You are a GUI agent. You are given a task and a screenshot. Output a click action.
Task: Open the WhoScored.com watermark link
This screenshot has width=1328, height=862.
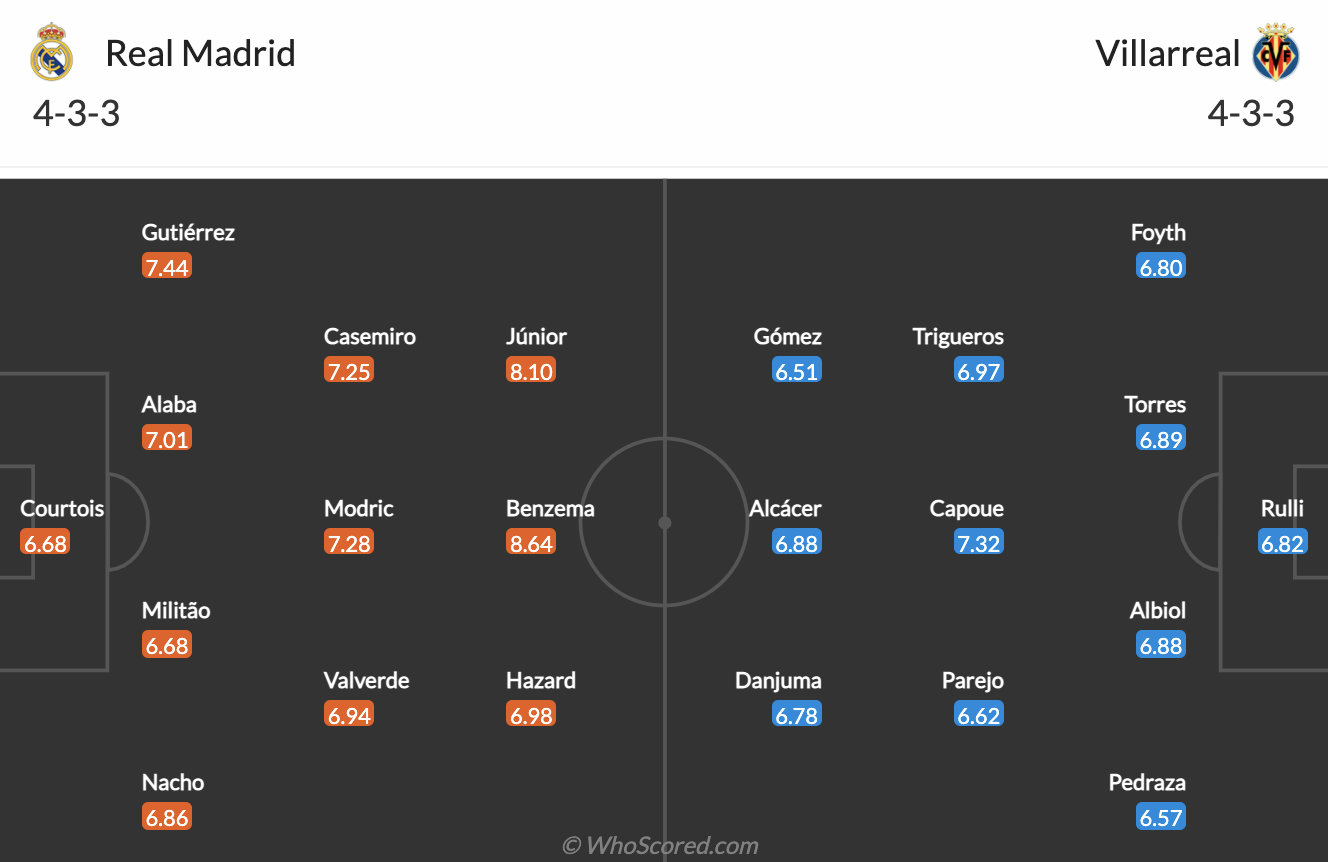pos(660,846)
